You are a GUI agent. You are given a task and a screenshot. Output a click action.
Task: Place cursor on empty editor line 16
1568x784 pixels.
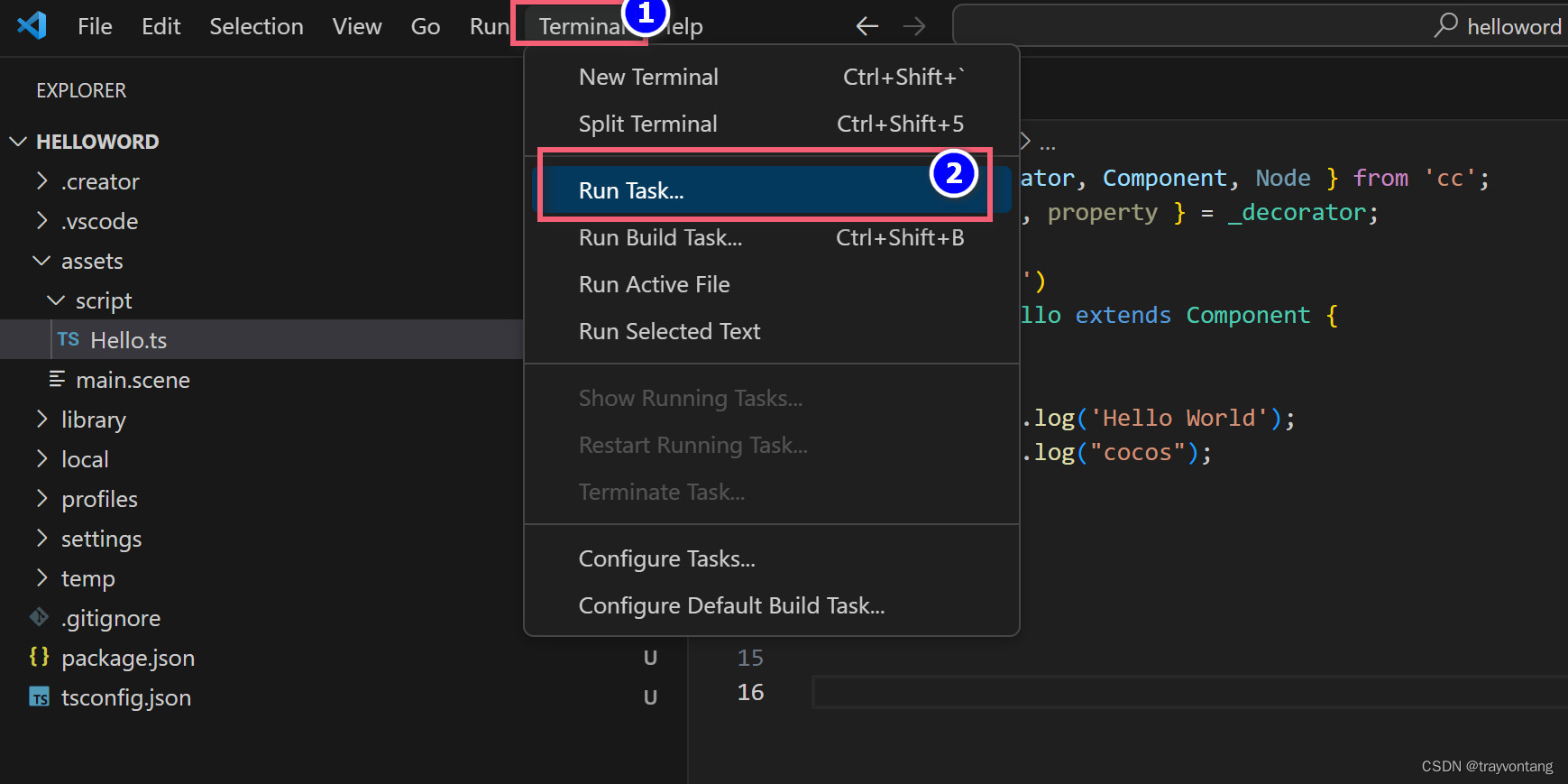coord(1190,692)
